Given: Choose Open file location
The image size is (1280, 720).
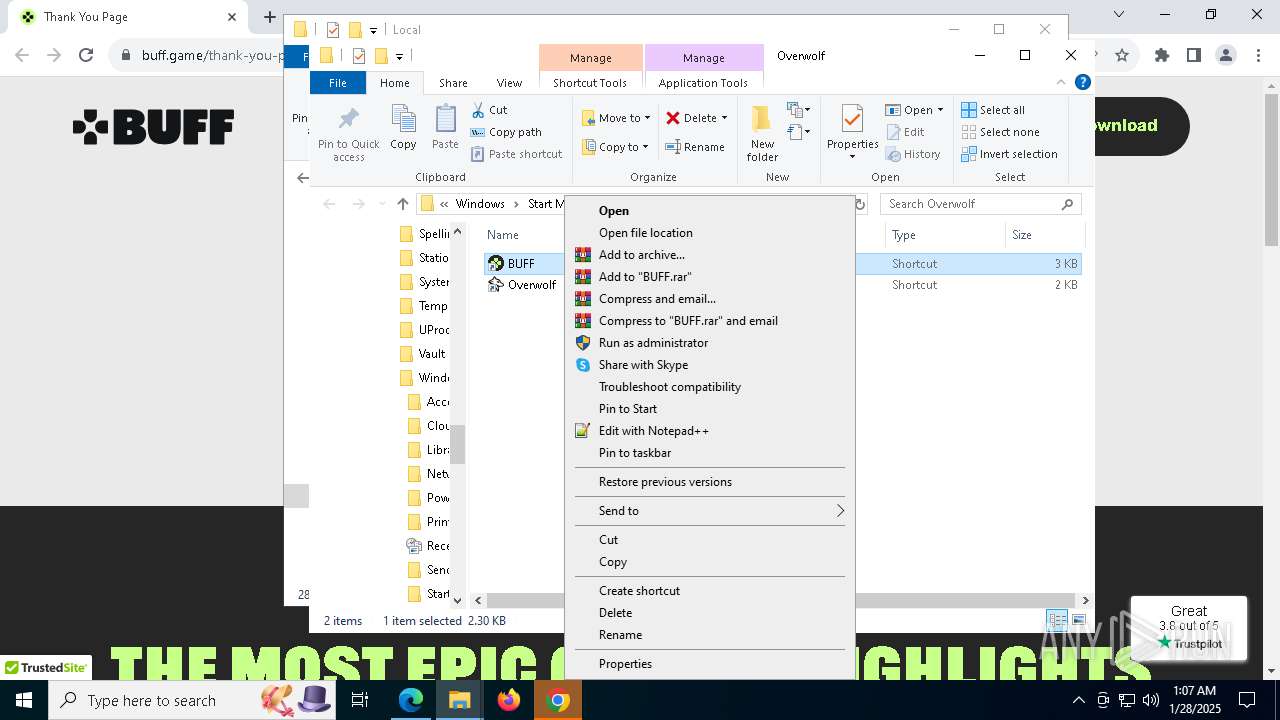Looking at the screenshot, I should [x=710, y=233].
